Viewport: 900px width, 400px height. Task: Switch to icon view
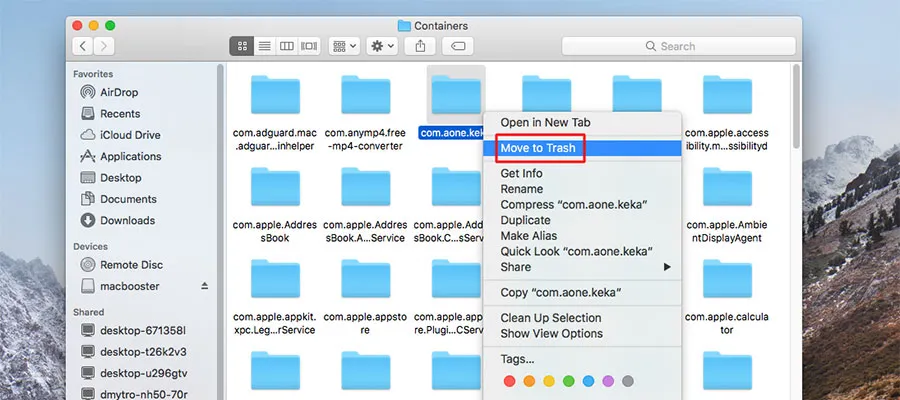(242, 46)
